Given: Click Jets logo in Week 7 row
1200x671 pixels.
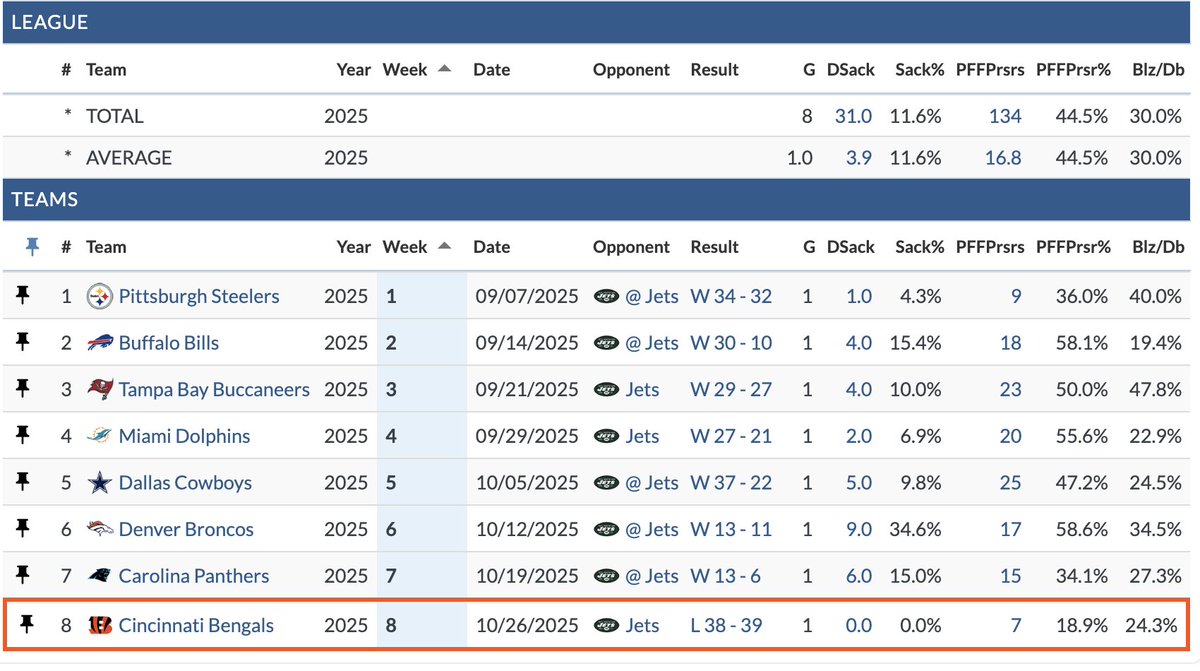Looking at the screenshot, I should pos(606,576).
